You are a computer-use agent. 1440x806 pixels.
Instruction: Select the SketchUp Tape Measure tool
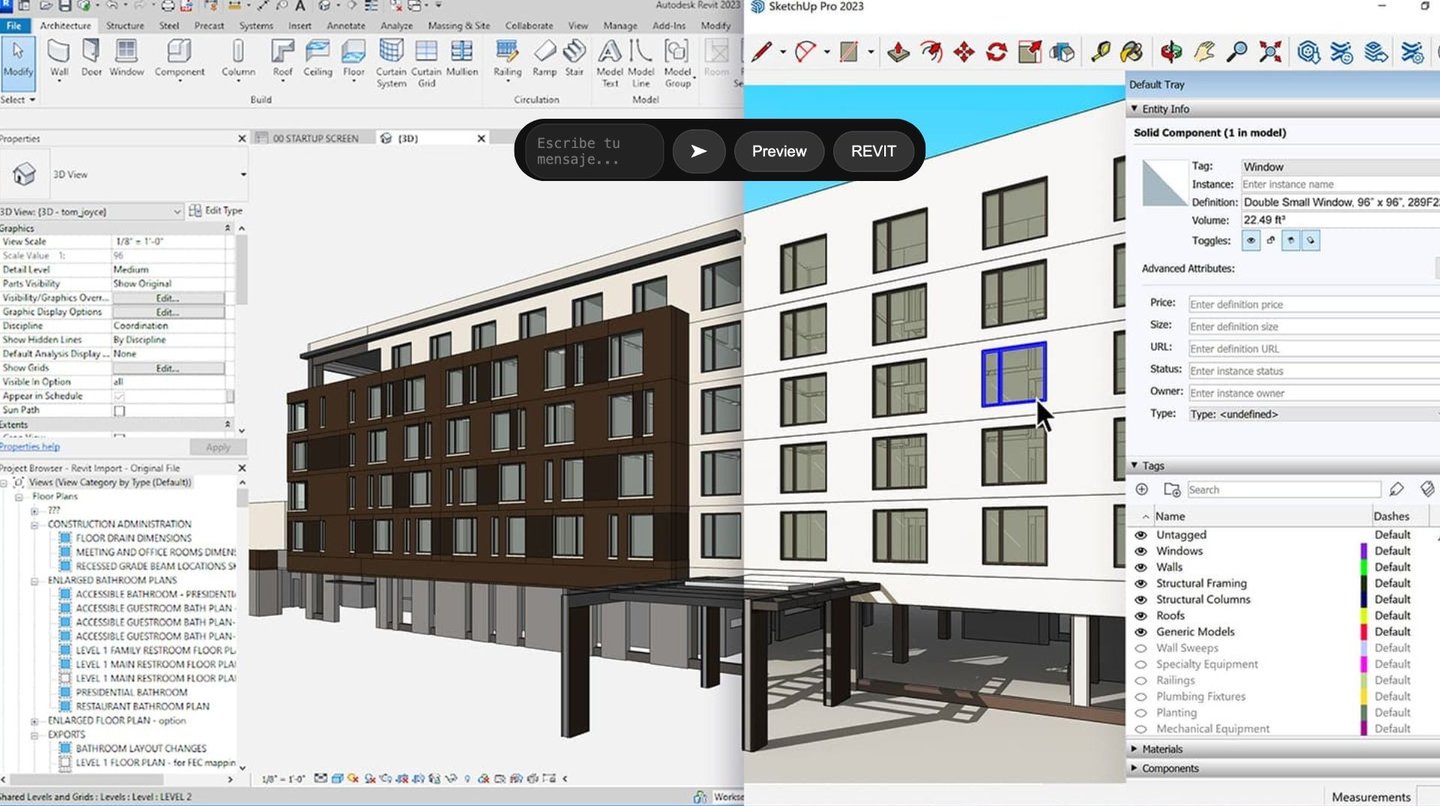pos(1101,51)
